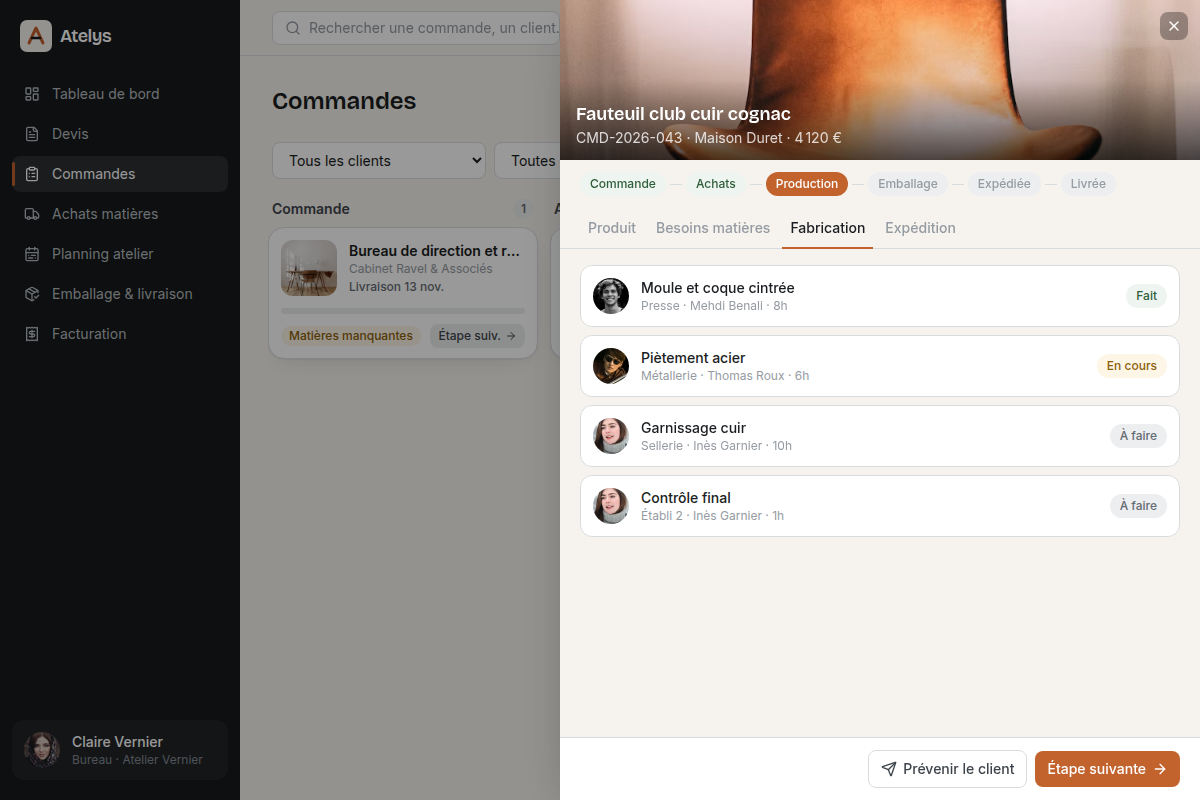The image size is (1200, 800).
Task: Select the Livrée stage pill
Action: coord(1088,184)
